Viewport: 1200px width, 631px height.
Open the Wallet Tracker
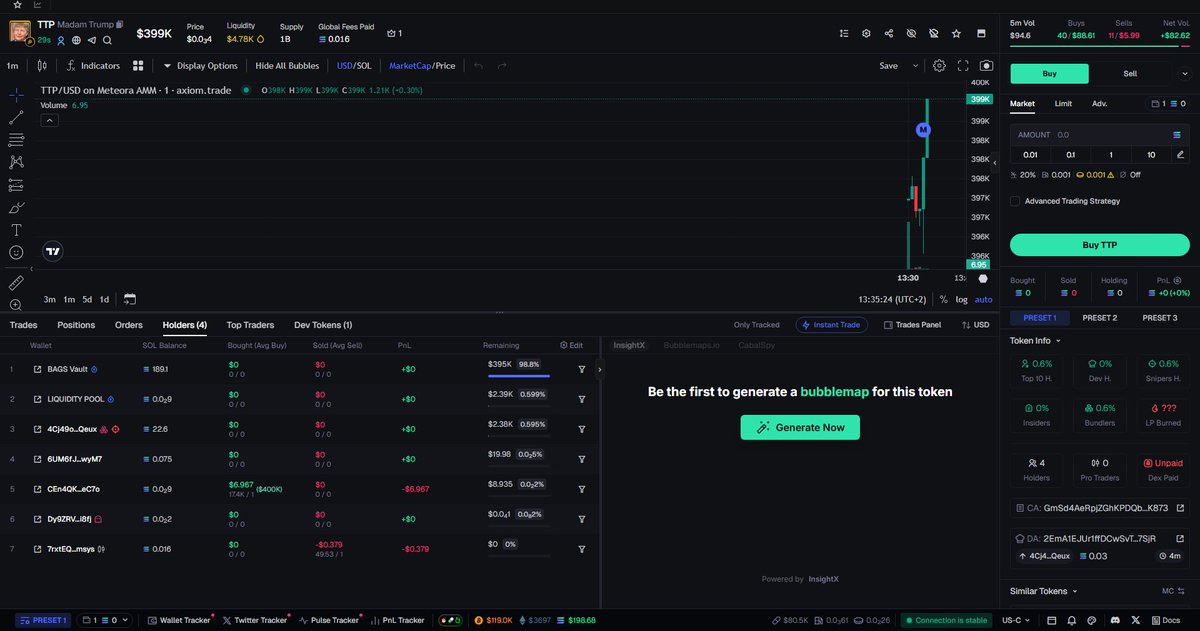click(180, 620)
